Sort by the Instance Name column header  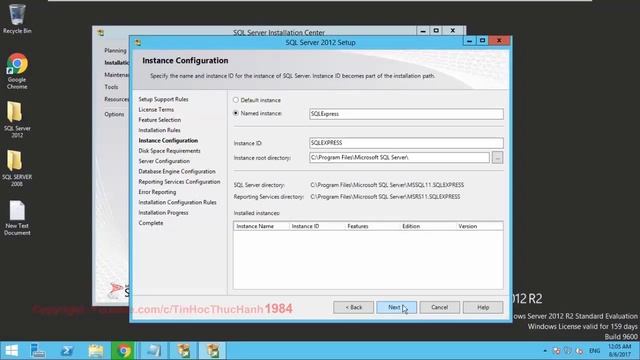[261, 226]
